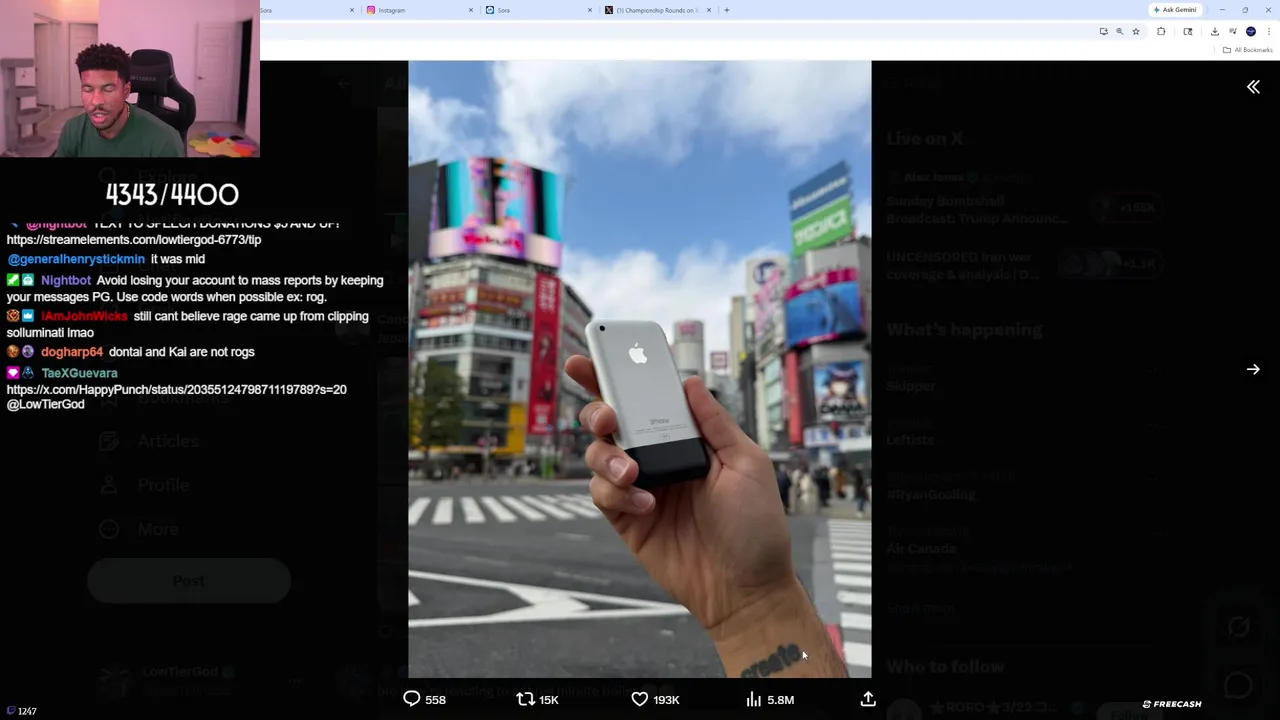Image resolution: width=1280 pixels, height=720 pixels.
Task: Open the side panel icon in toolbar
Action: point(1188,31)
